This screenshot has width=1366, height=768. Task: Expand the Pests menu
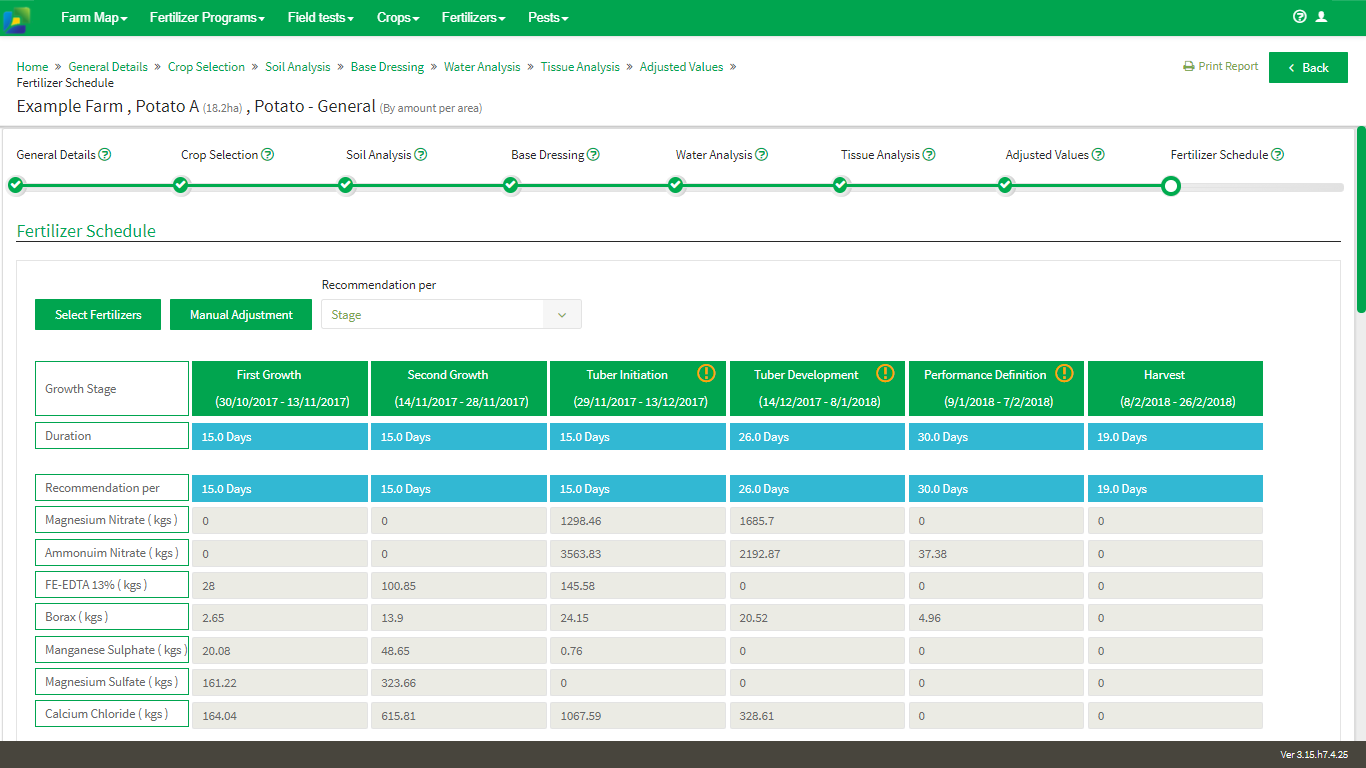click(548, 18)
